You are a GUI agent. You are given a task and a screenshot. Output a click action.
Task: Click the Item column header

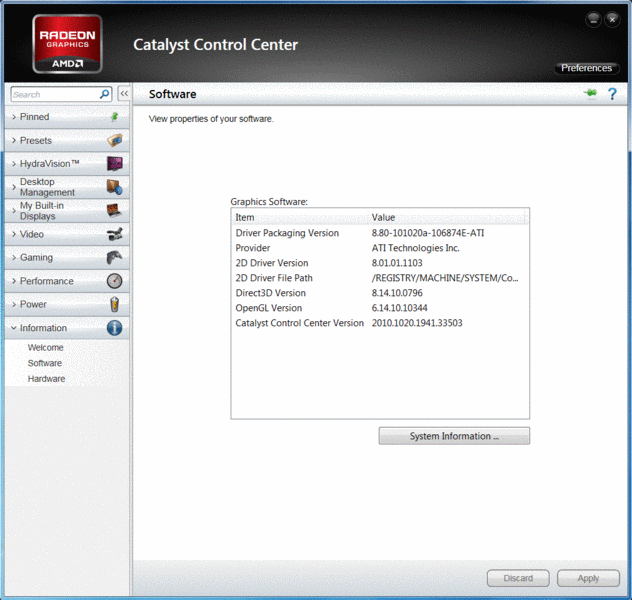[x=299, y=217]
